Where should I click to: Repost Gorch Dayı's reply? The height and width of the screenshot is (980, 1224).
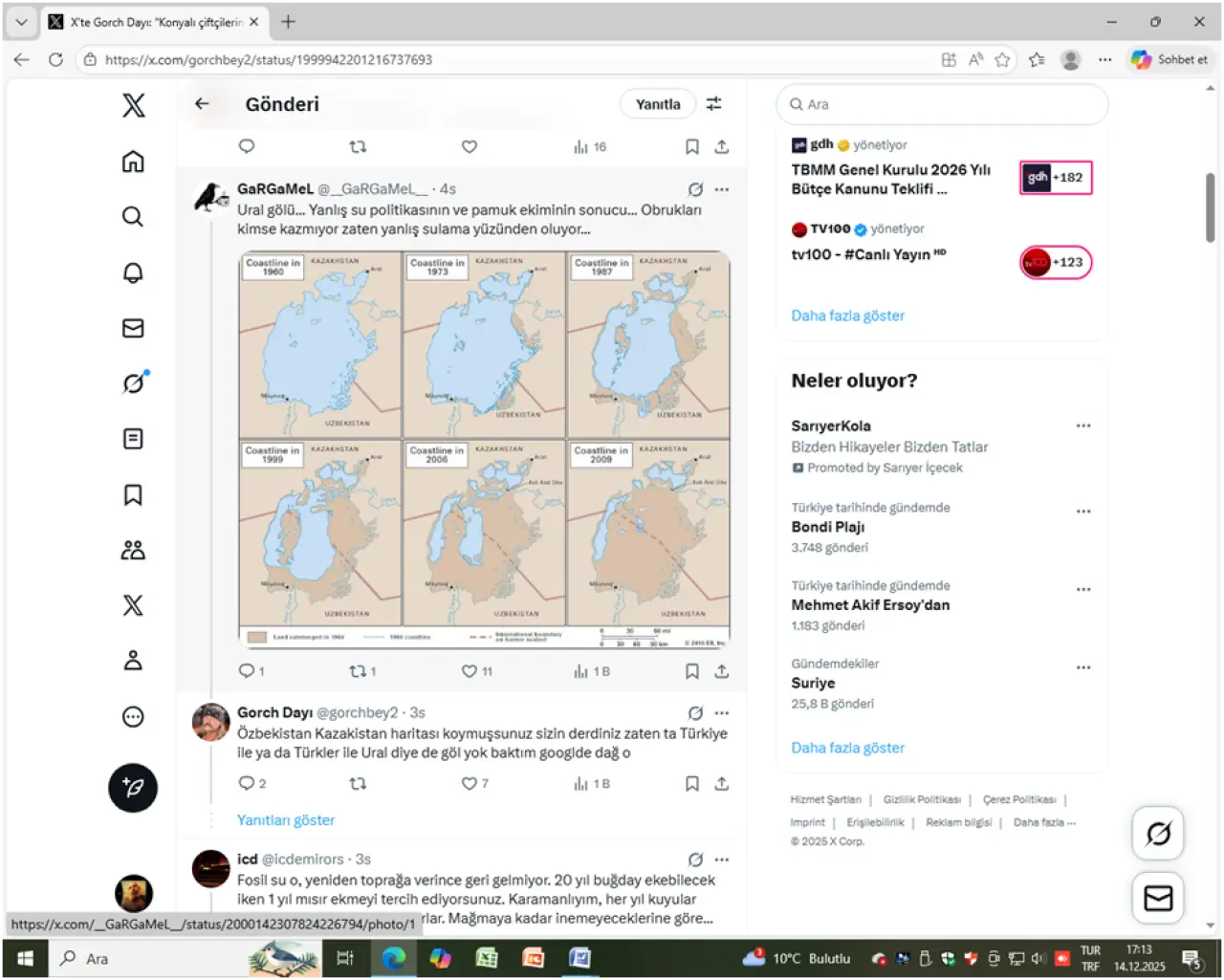[358, 784]
